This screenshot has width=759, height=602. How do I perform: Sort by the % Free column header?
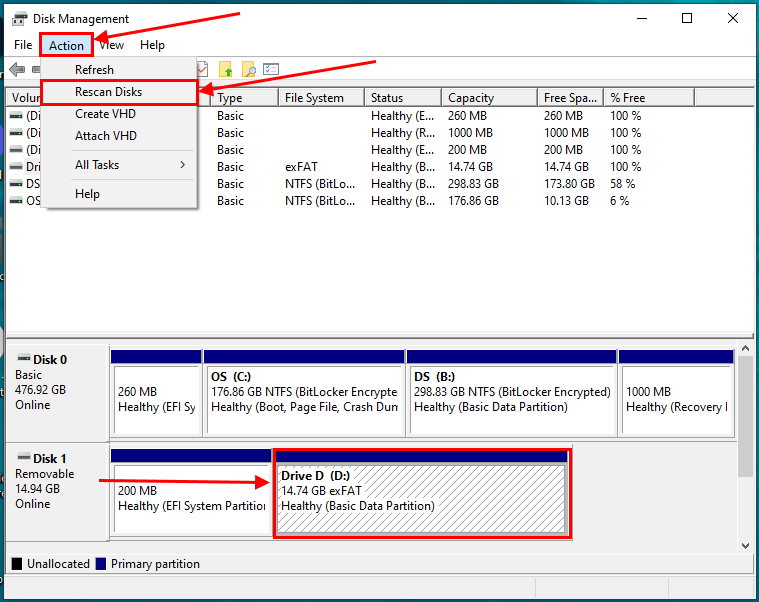(649, 98)
